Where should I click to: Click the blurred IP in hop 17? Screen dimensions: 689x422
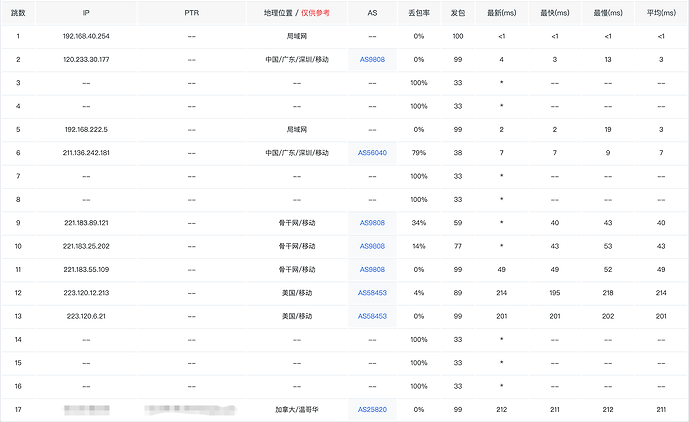click(87, 410)
